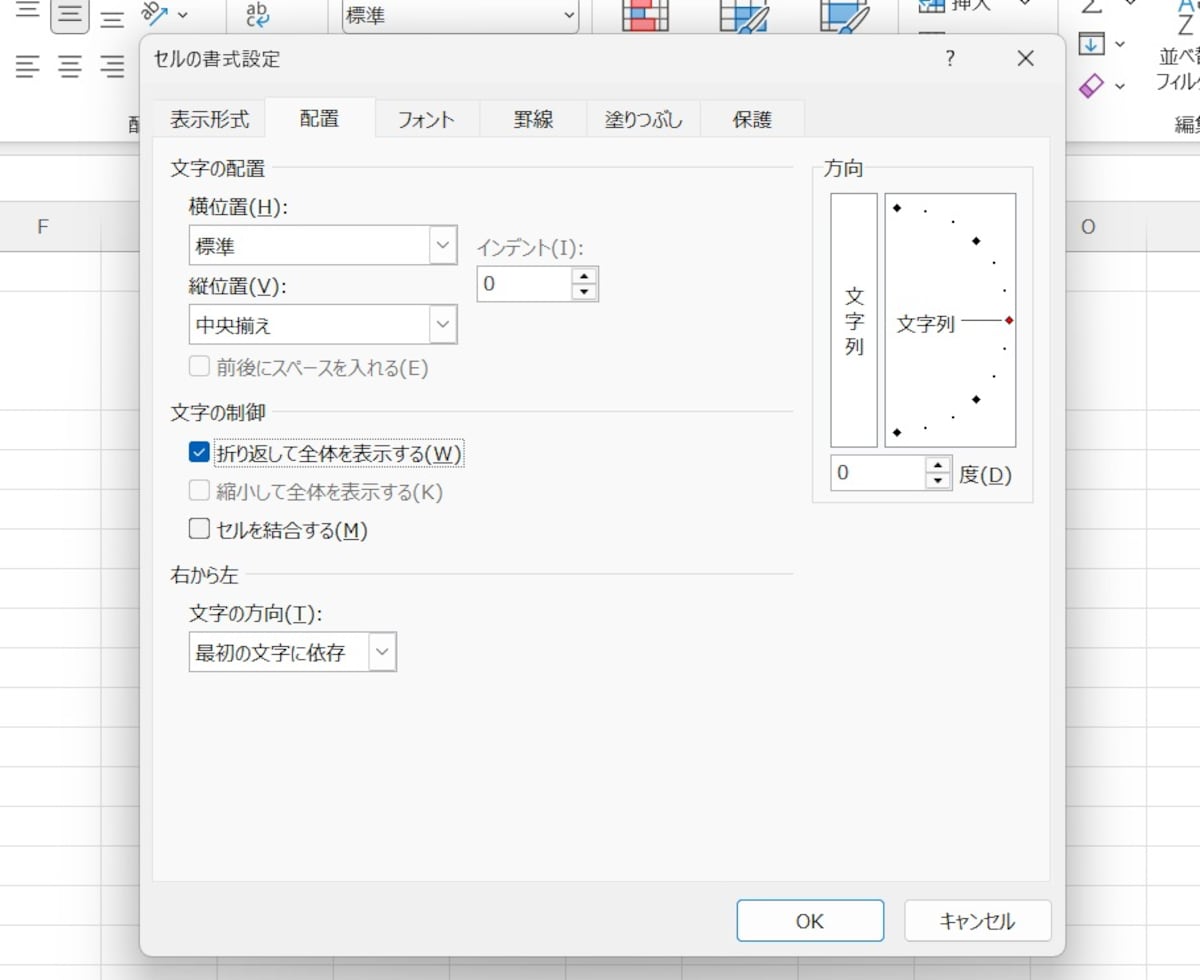
Task: Set text angle via orientation dial diamond
Action: [x=1008, y=322]
